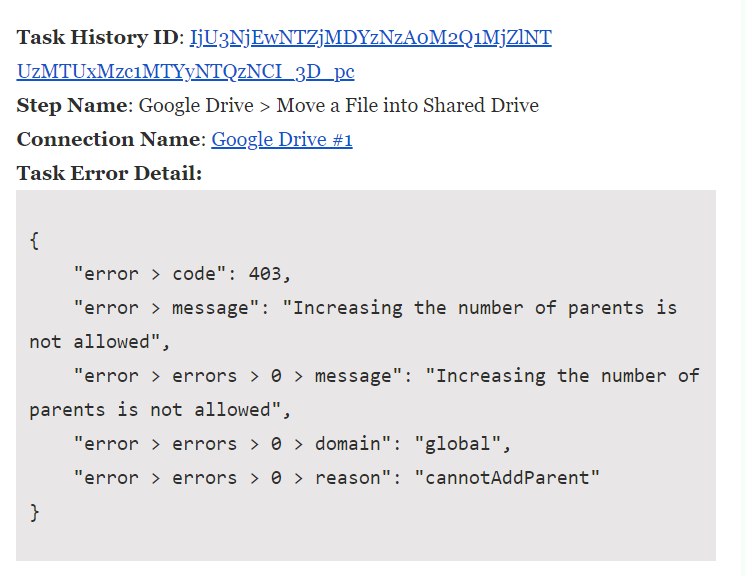Click the "error > errors > 0 > domain" key

232,444
